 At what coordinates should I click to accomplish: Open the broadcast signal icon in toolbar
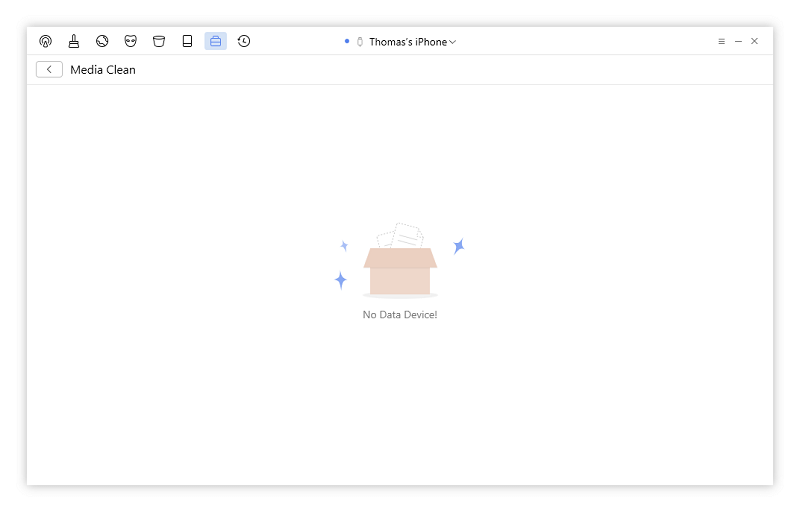(45, 41)
